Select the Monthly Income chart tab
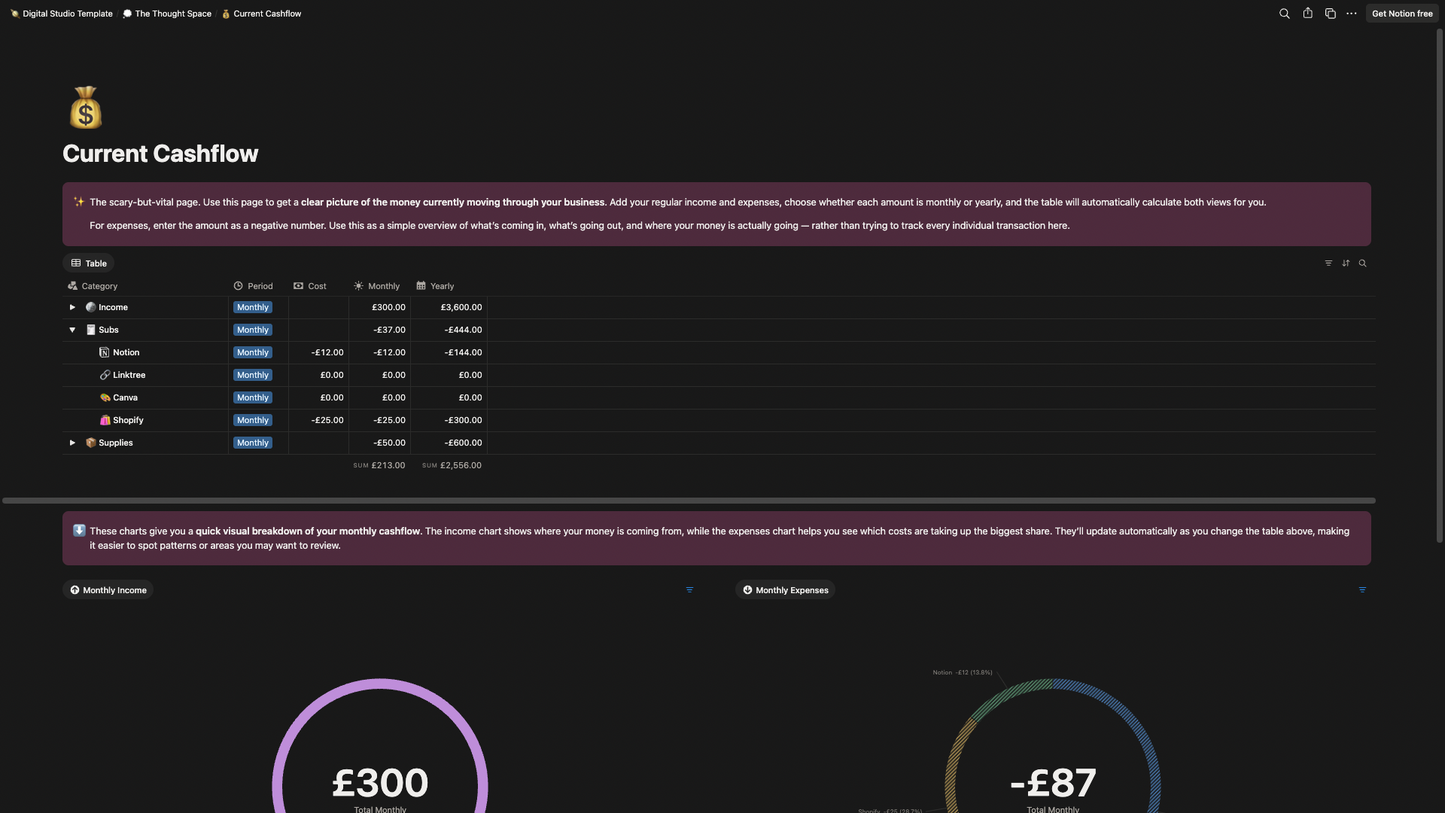Screen dimensions: 1445x813 pos(108,590)
